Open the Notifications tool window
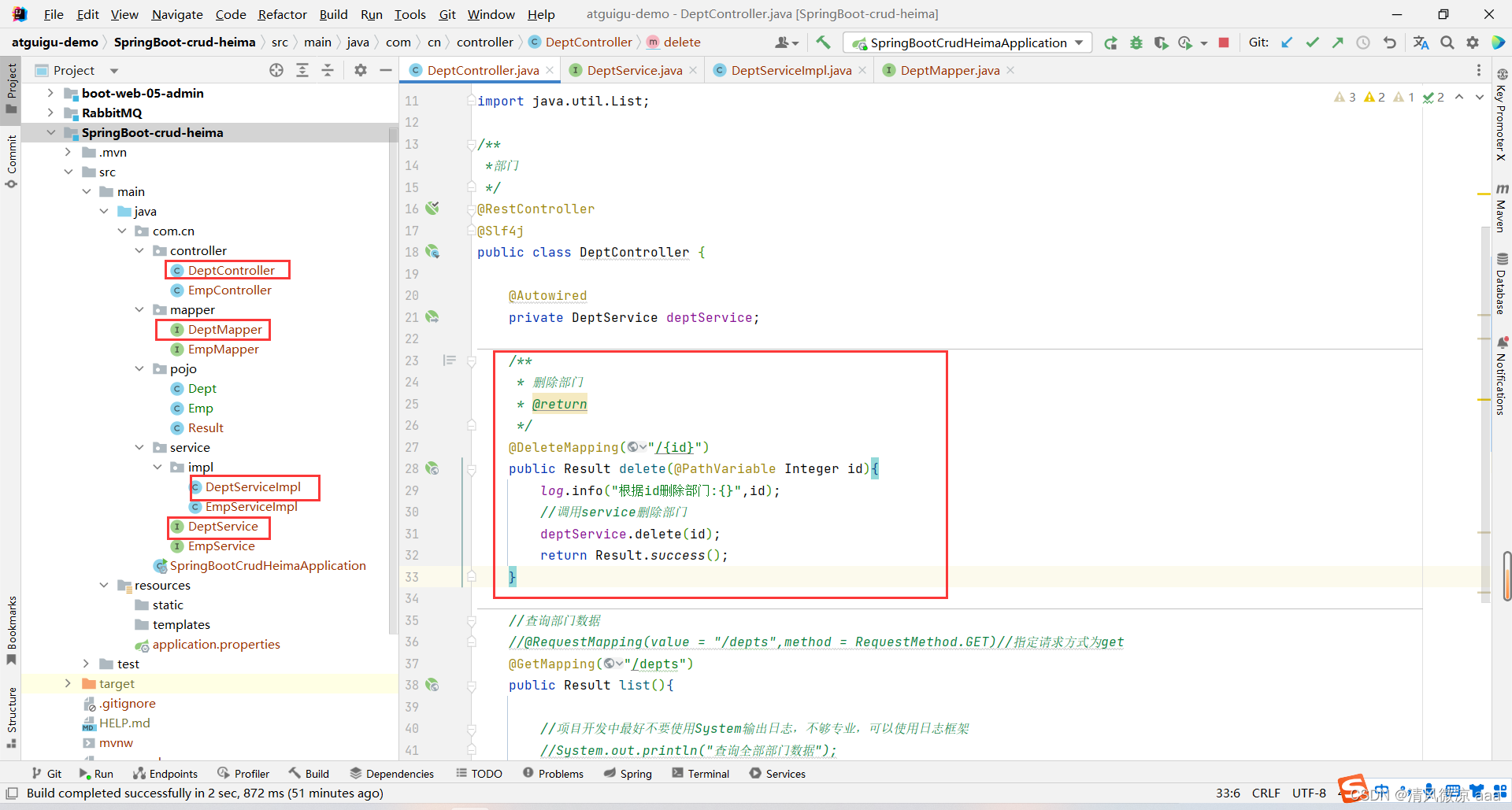Viewport: 1512px width, 810px height. pyautogui.click(x=1502, y=375)
